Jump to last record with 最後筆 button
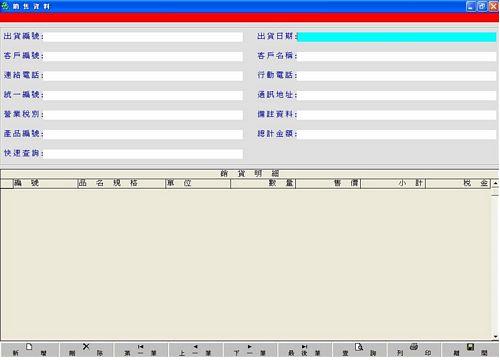This screenshot has width=500, height=360. [x=305, y=350]
